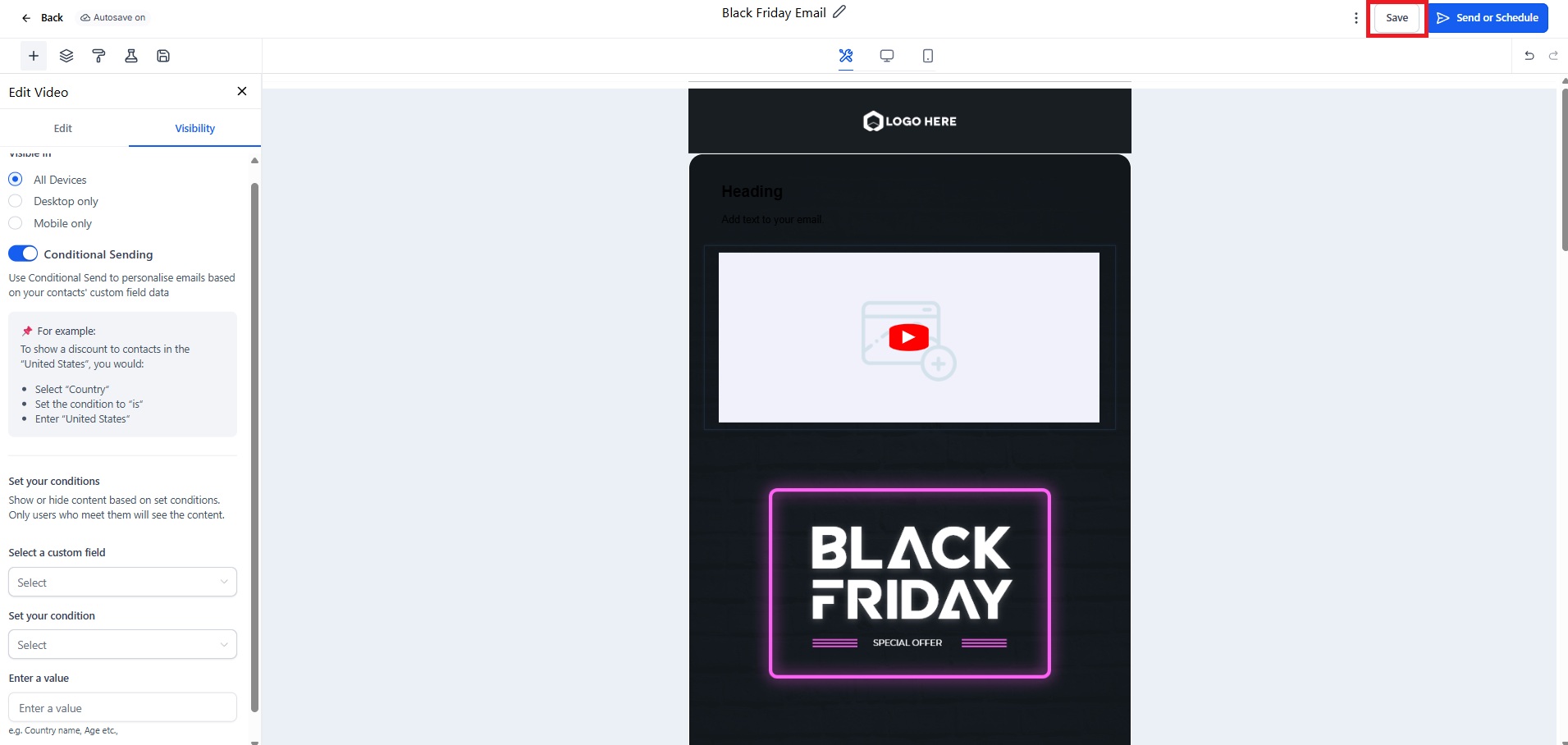Edit the Black Friday Email title pencil

point(839,12)
